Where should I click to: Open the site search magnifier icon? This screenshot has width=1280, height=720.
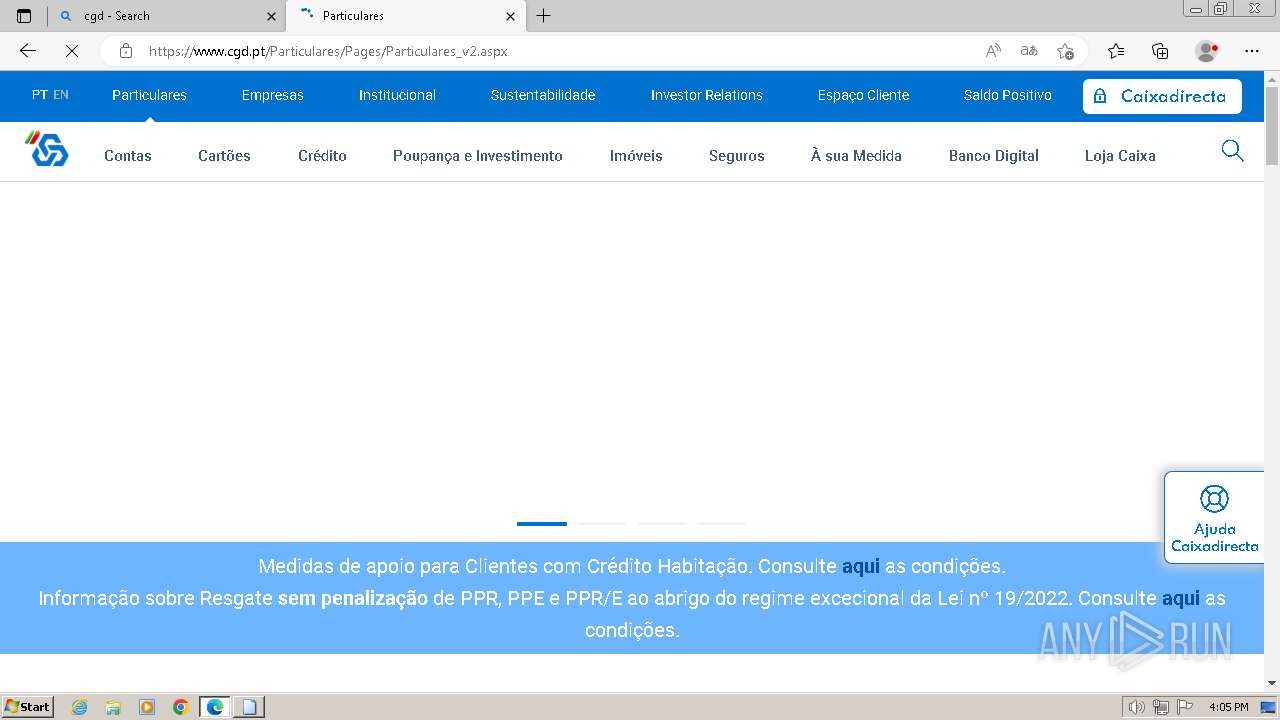click(1233, 151)
